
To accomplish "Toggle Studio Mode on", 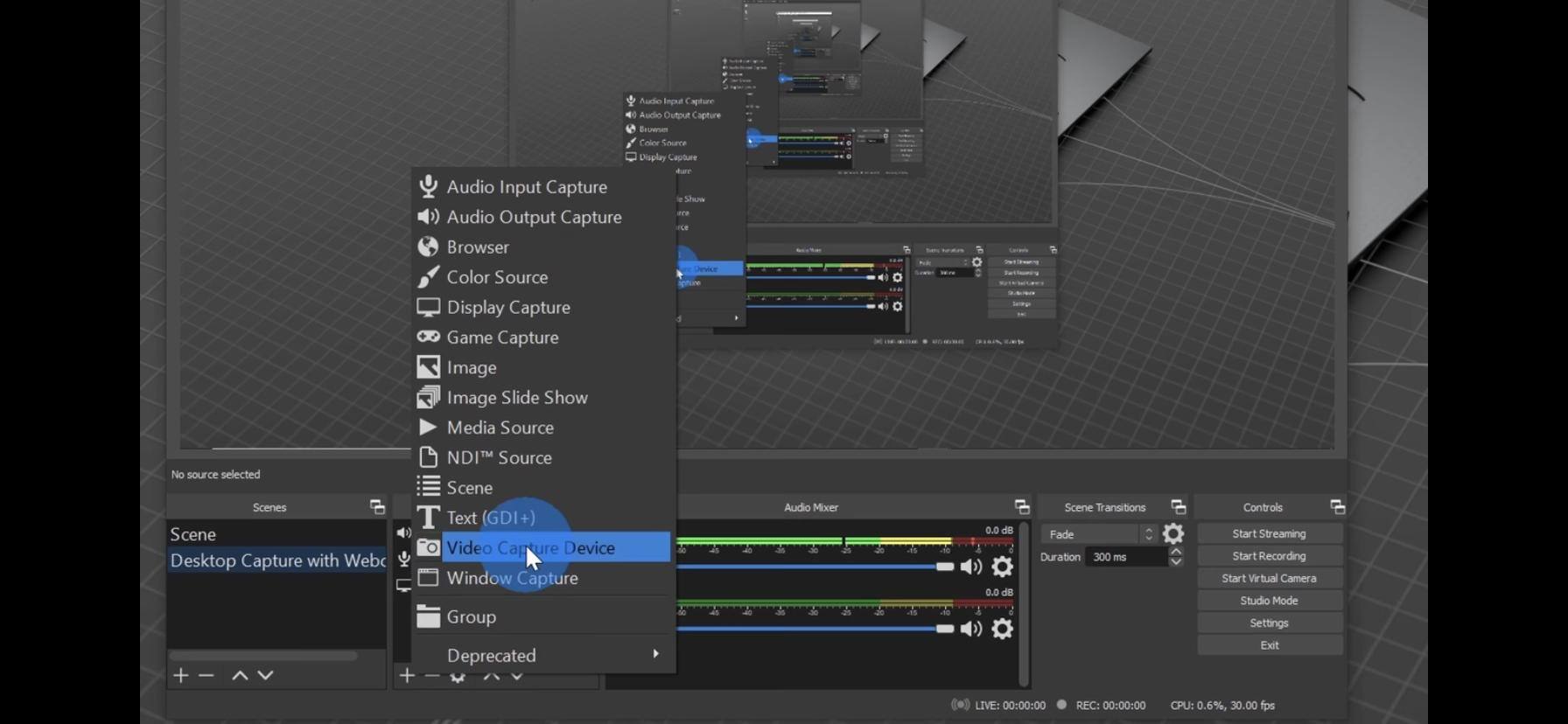I will (1269, 601).
